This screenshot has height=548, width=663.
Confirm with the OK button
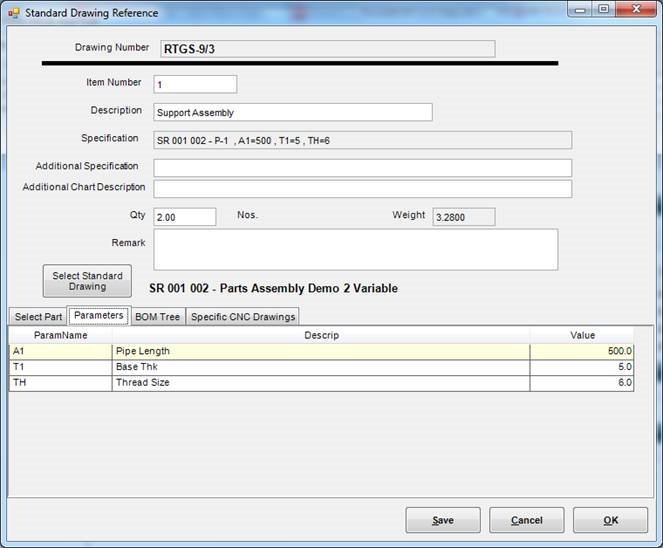[x=610, y=520]
